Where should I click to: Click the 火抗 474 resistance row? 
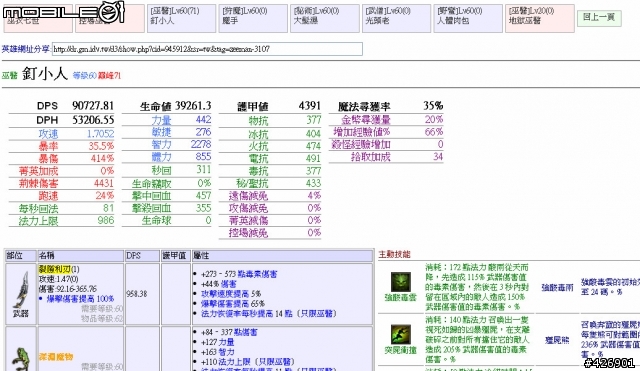click(270, 146)
